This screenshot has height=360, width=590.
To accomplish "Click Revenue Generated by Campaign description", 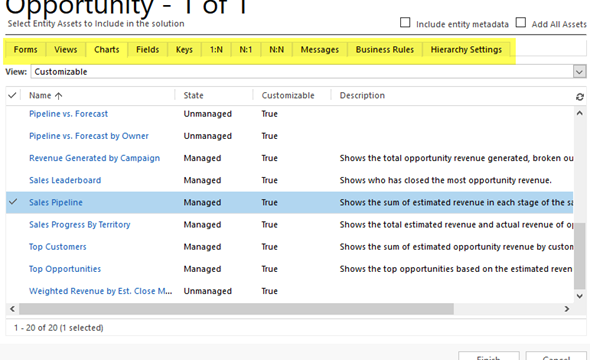I will [456, 158].
